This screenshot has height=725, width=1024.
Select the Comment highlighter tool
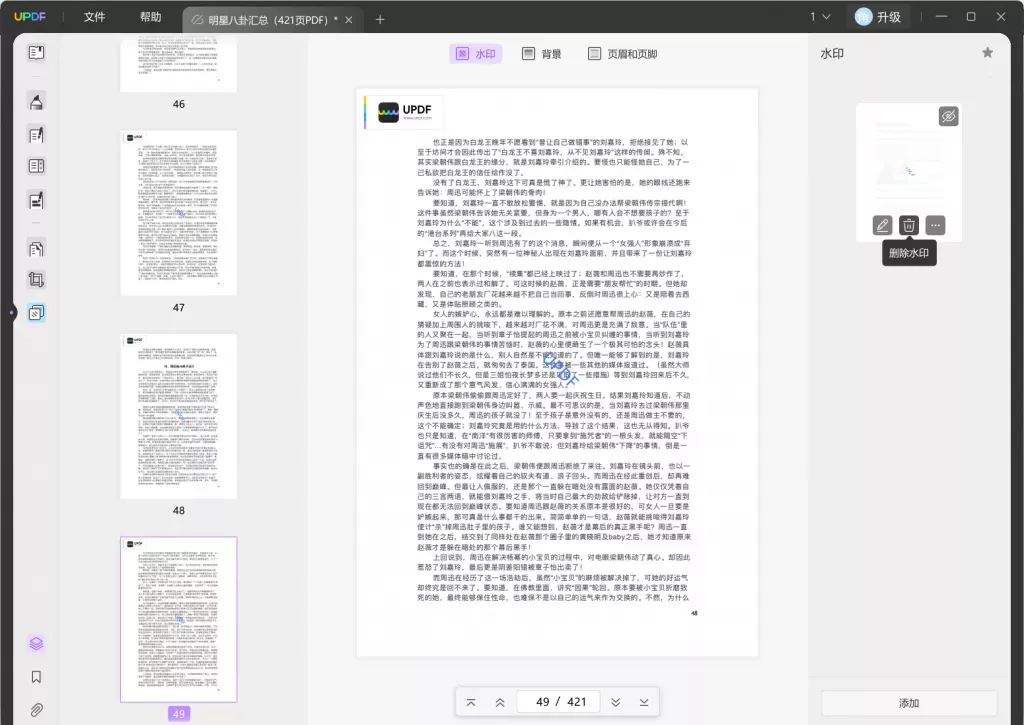tap(37, 101)
